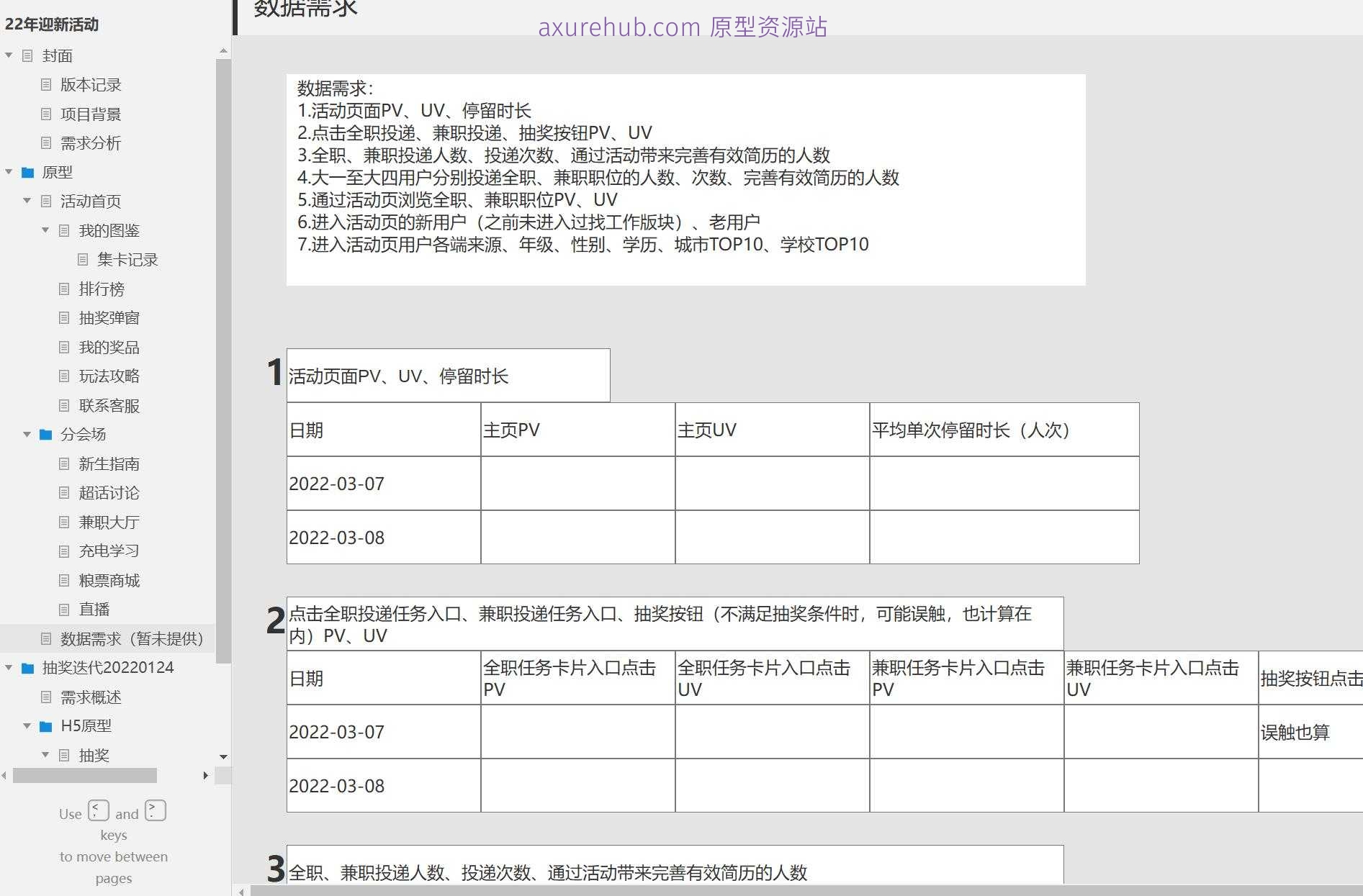Click the page icon beside 集卡记录
The height and width of the screenshot is (896, 1363).
pos(83,260)
